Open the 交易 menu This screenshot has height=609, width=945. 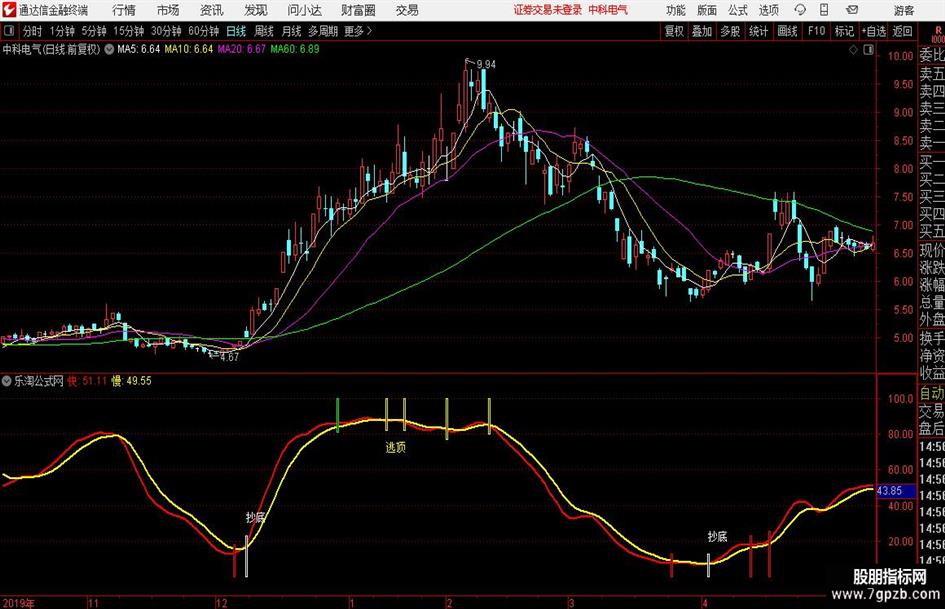click(x=407, y=10)
